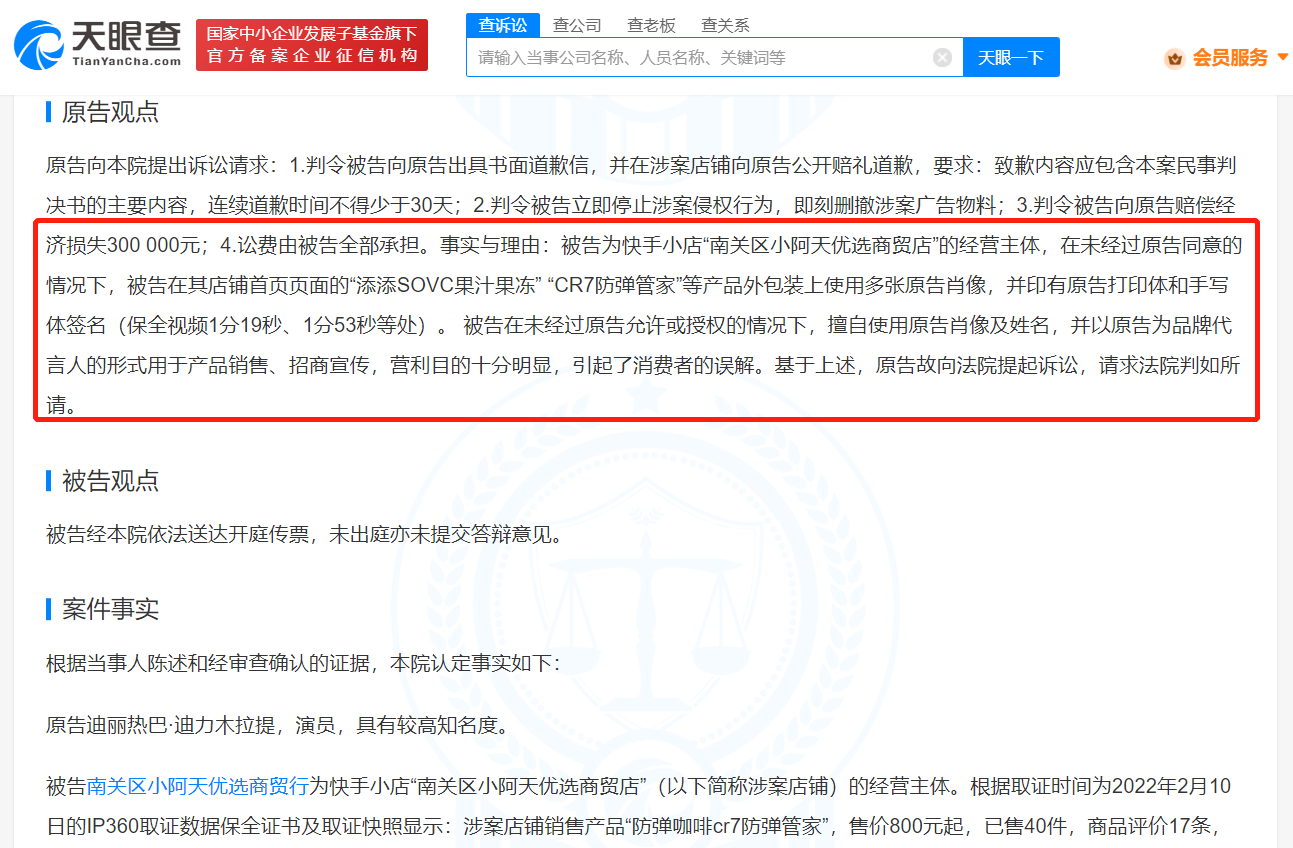Image resolution: width=1293 pixels, height=848 pixels.
Task: Click the red 国家中小企业发展子基金旗下 badge
Action: 311,44
